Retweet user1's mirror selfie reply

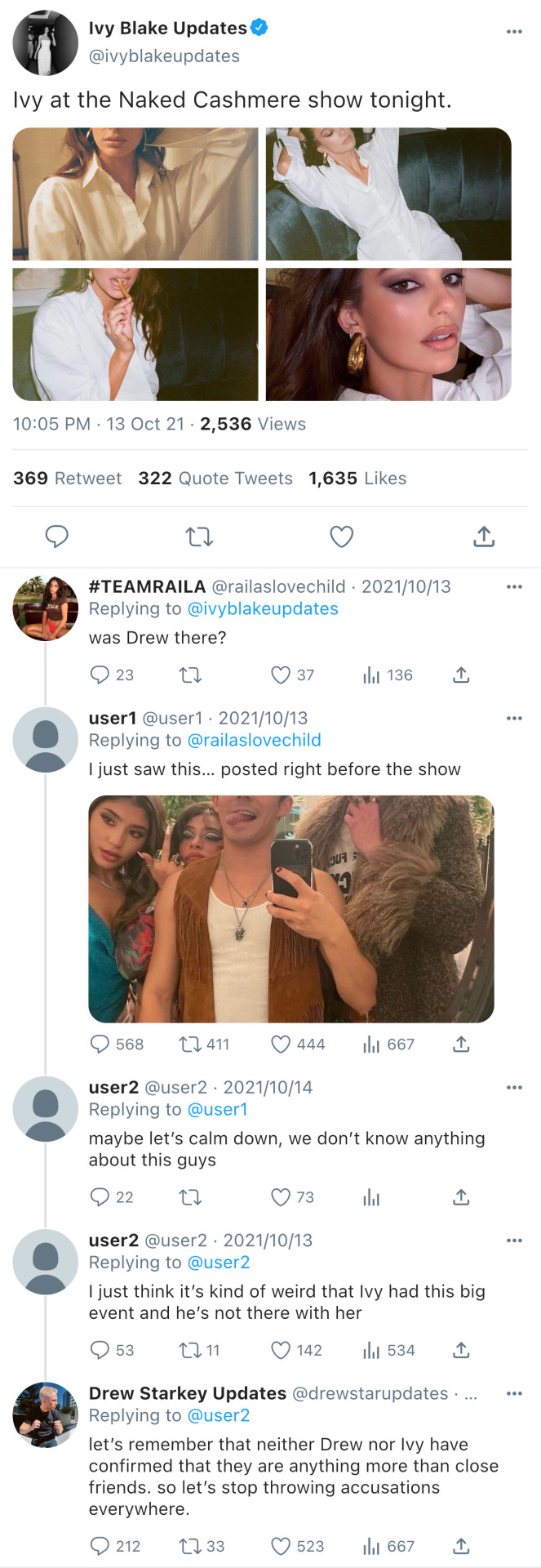point(191,1044)
